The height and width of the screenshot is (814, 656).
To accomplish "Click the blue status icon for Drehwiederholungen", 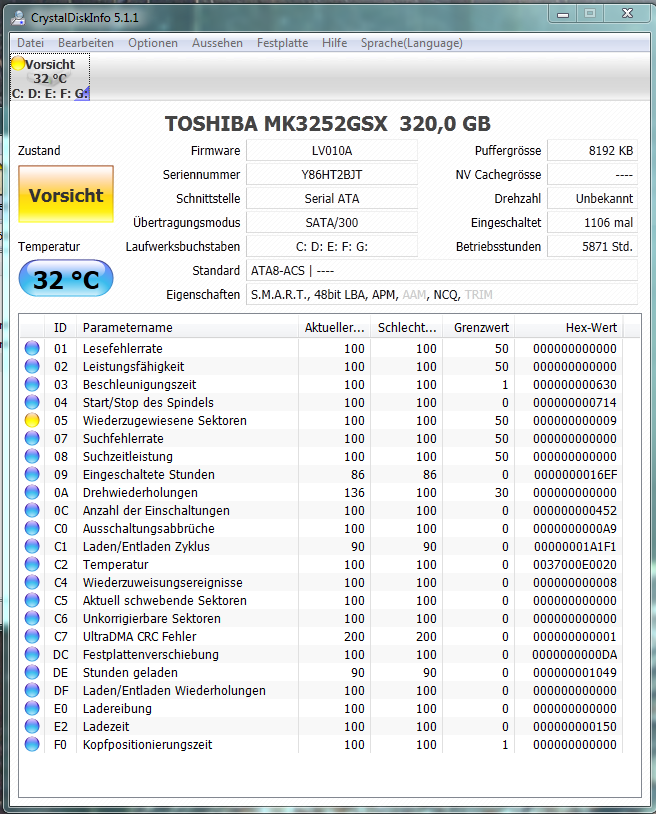I will [32, 492].
